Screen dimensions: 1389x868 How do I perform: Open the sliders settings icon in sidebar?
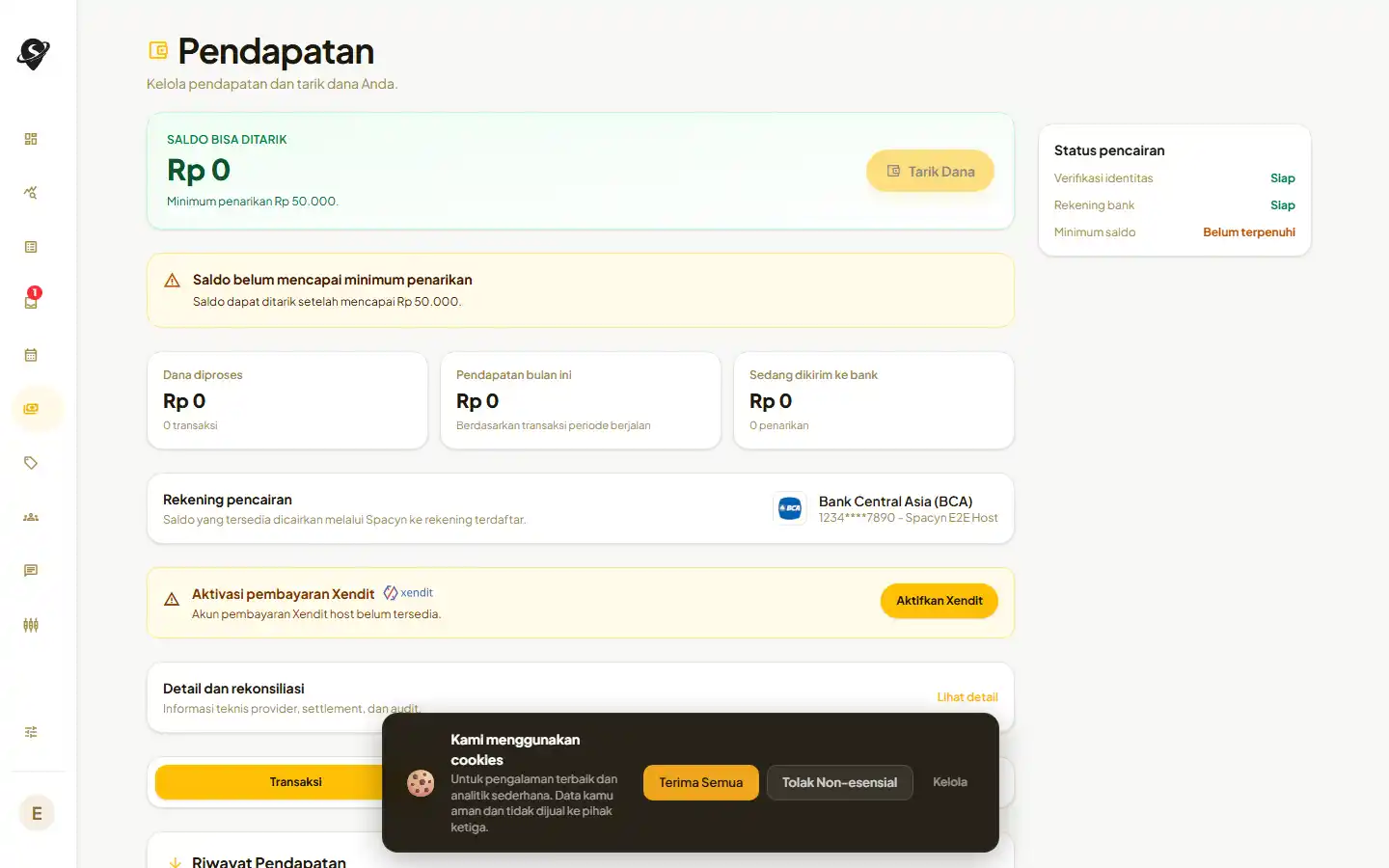pyautogui.click(x=31, y=732)
